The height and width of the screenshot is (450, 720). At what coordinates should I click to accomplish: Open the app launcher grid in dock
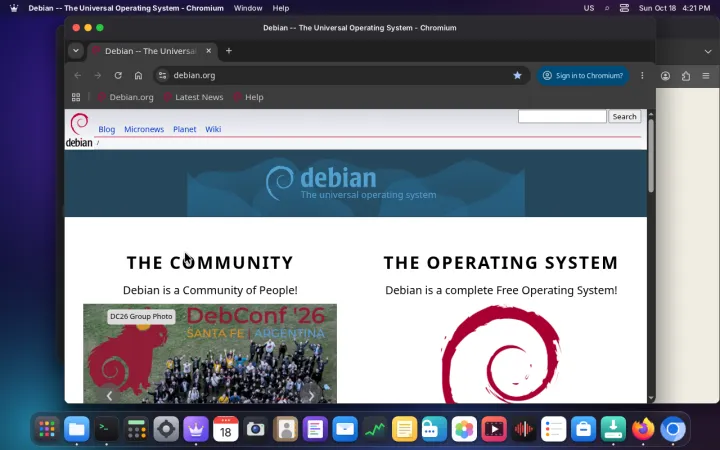point(47,429)
